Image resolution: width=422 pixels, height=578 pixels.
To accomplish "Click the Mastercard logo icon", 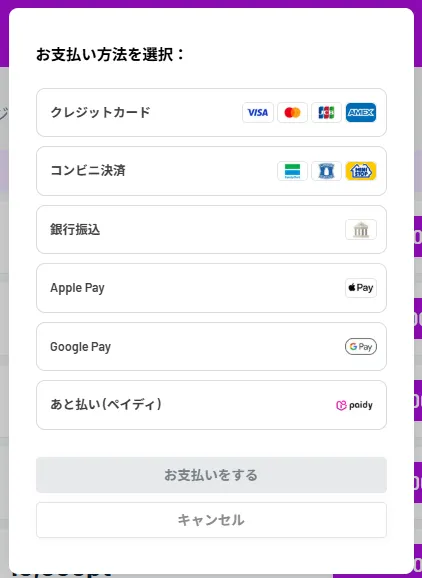I will coord(292,112).
